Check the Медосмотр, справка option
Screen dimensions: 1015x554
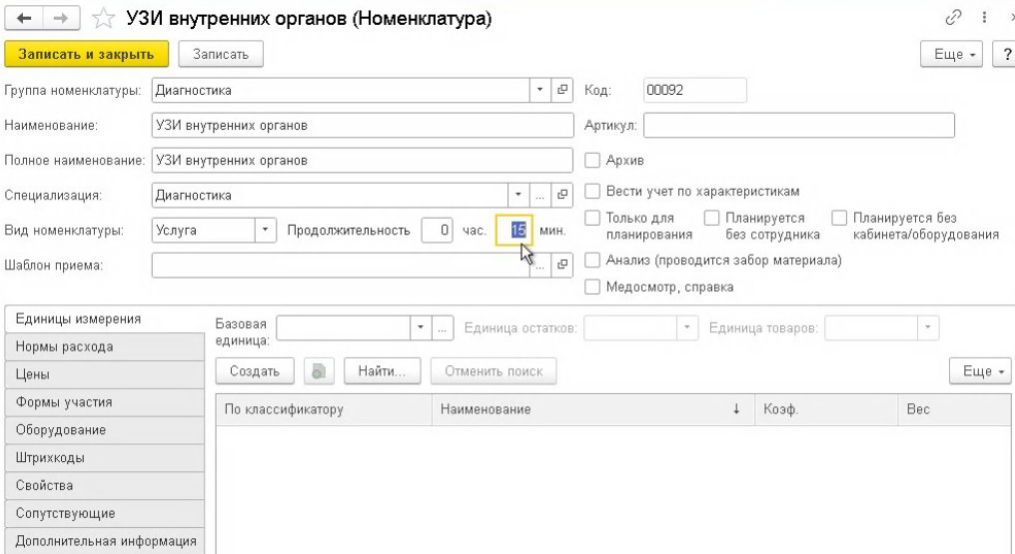(x=592, y=287)
